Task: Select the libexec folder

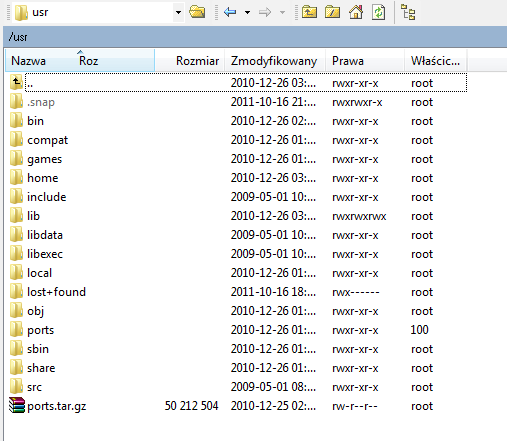Action: click(x=45, y=254)
